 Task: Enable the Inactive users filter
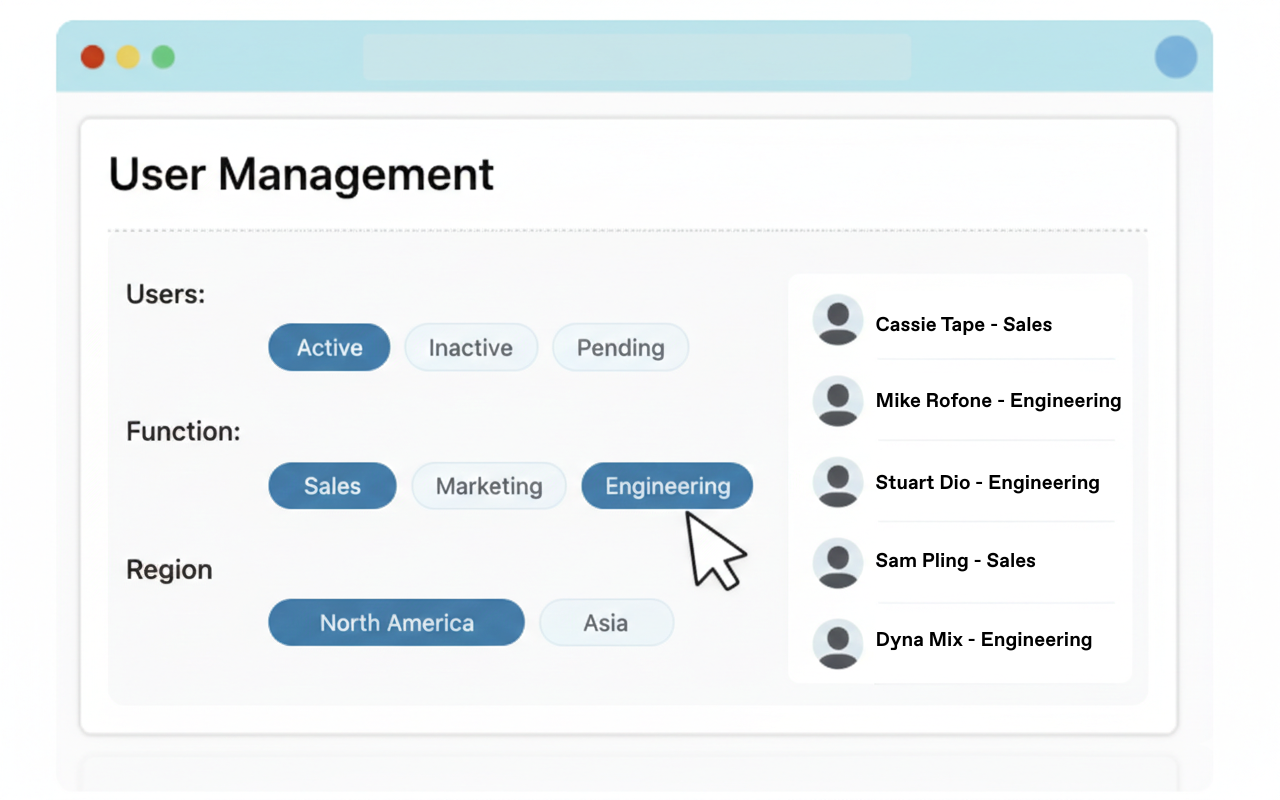pos(471,347)
